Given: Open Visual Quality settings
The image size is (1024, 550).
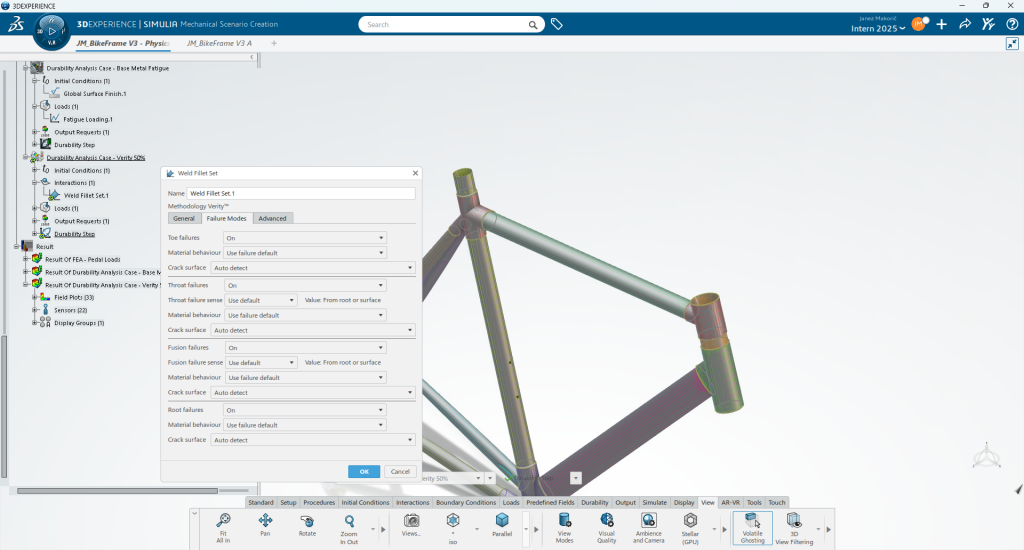Looking at the screenshot, I should [606, 521].
